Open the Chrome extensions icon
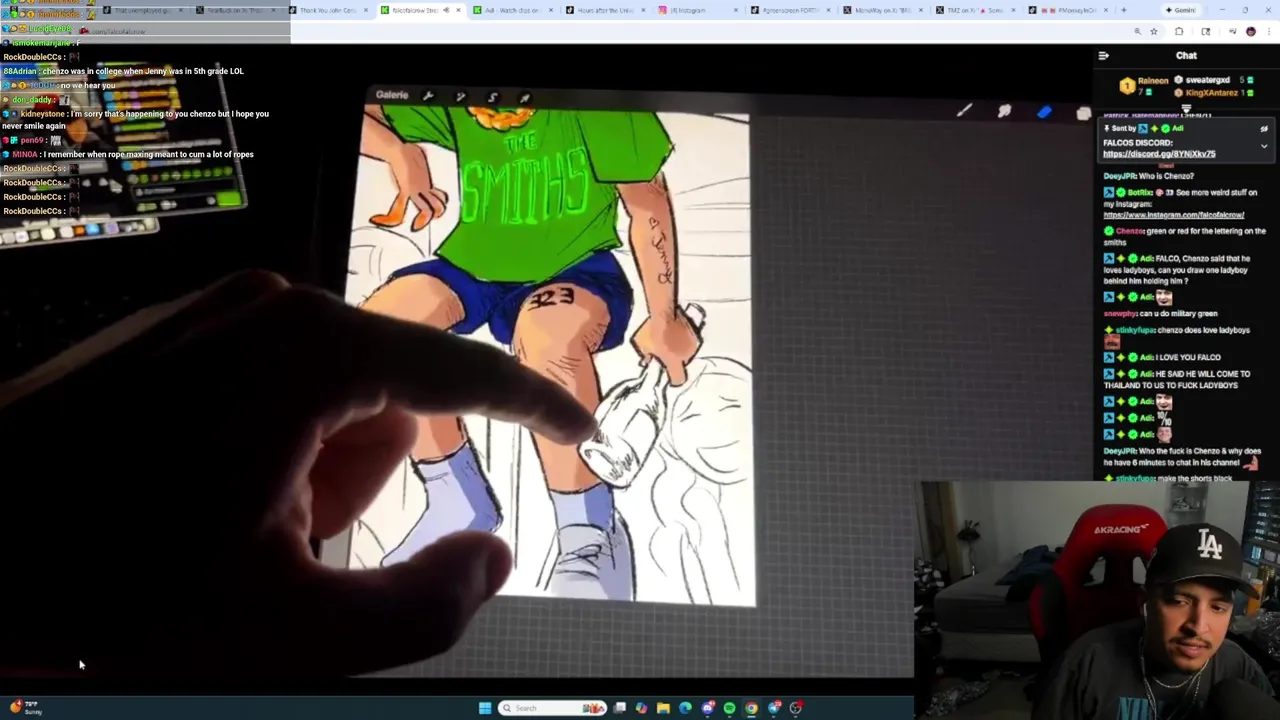 coord(1178,32)
